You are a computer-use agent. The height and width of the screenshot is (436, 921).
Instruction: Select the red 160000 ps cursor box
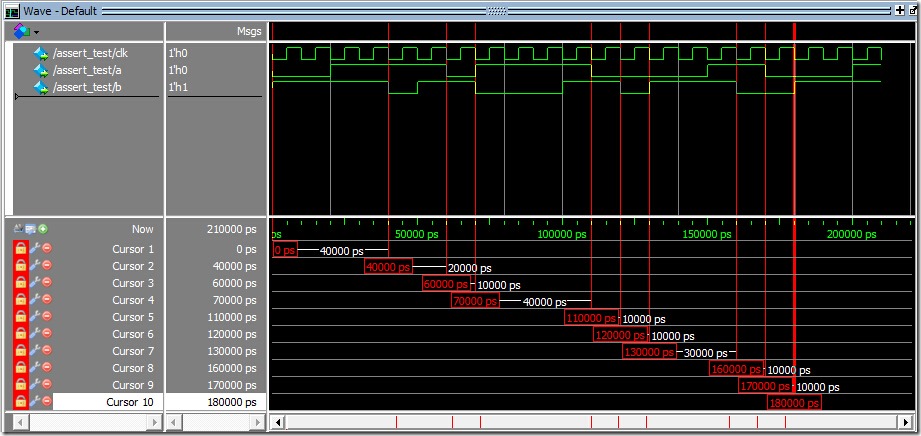737,369
